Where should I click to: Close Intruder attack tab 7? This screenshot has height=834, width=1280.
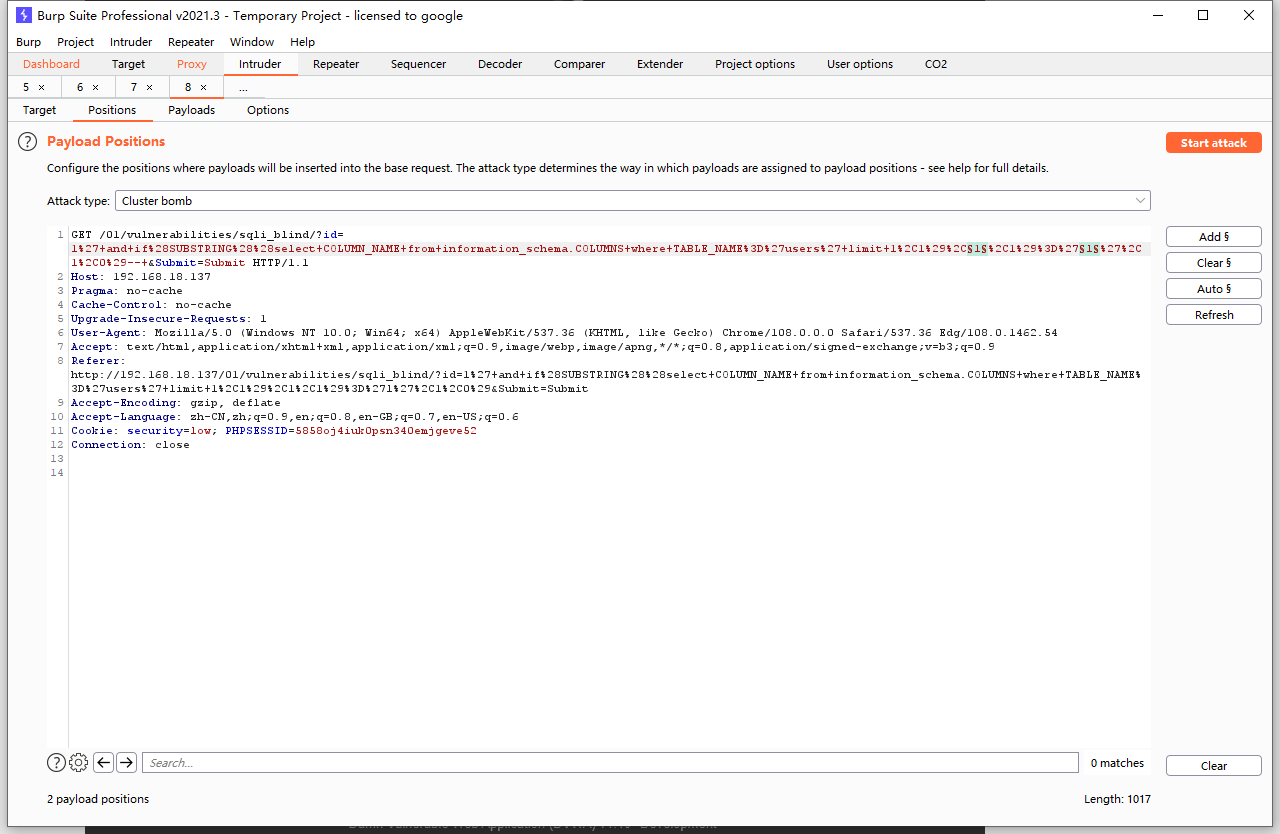[149, 88]
